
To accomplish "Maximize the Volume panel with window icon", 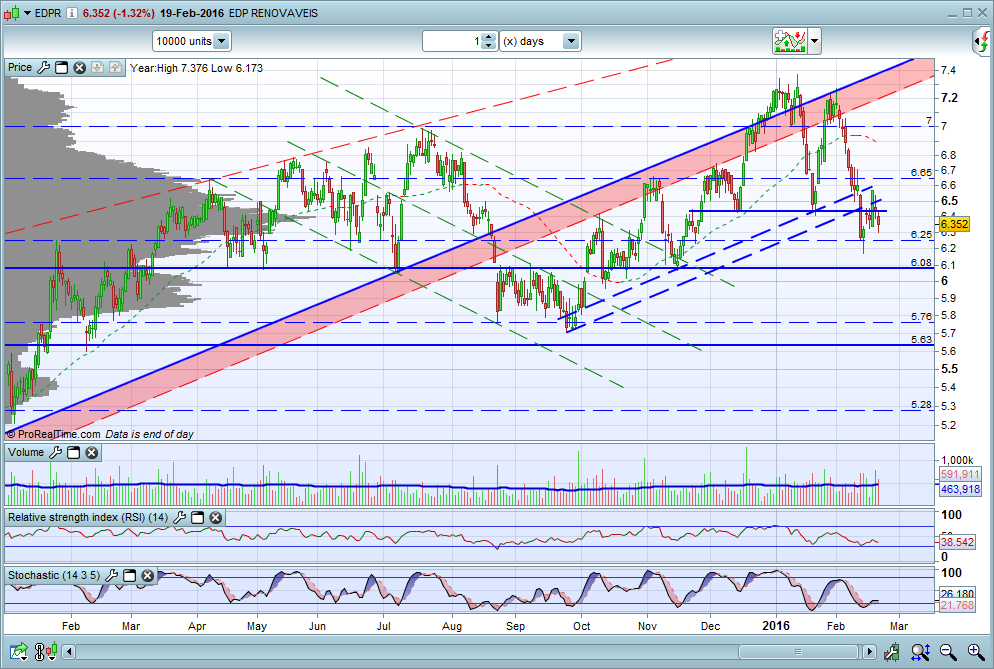I will [74, 452].
